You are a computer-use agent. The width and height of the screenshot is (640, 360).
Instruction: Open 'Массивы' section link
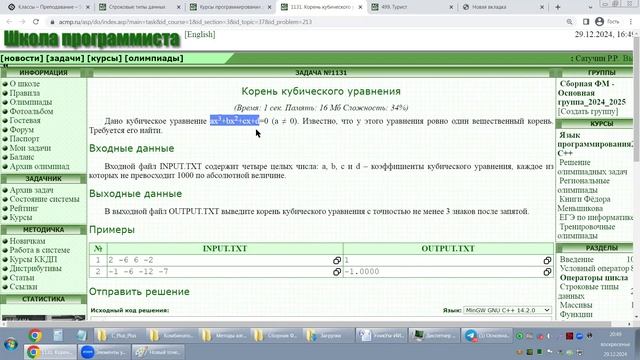click(x=576, y=305)
